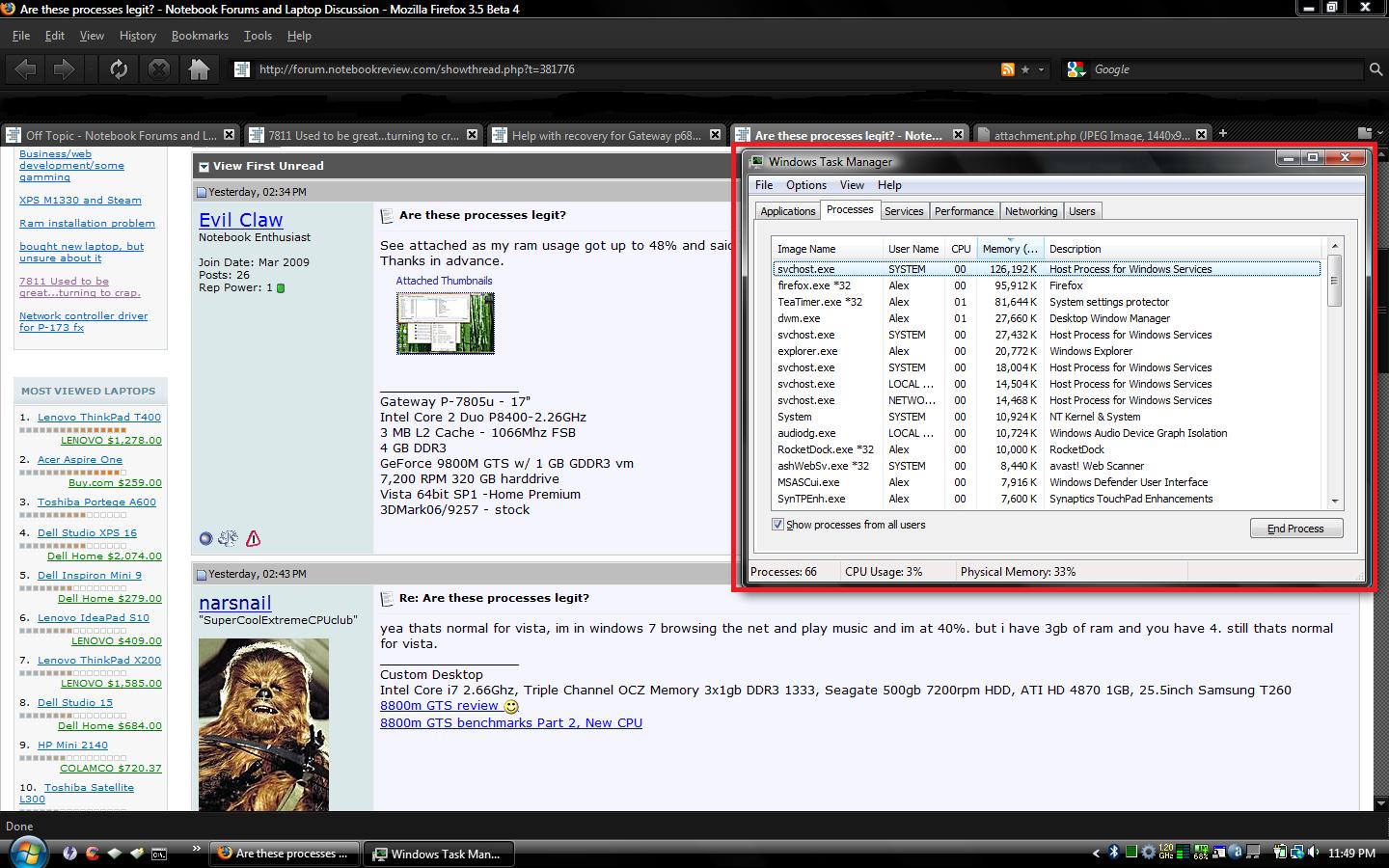The width and height of the screenshot is (1389, 868).
Task: Click the Google search field
Action: (1229, 69)
